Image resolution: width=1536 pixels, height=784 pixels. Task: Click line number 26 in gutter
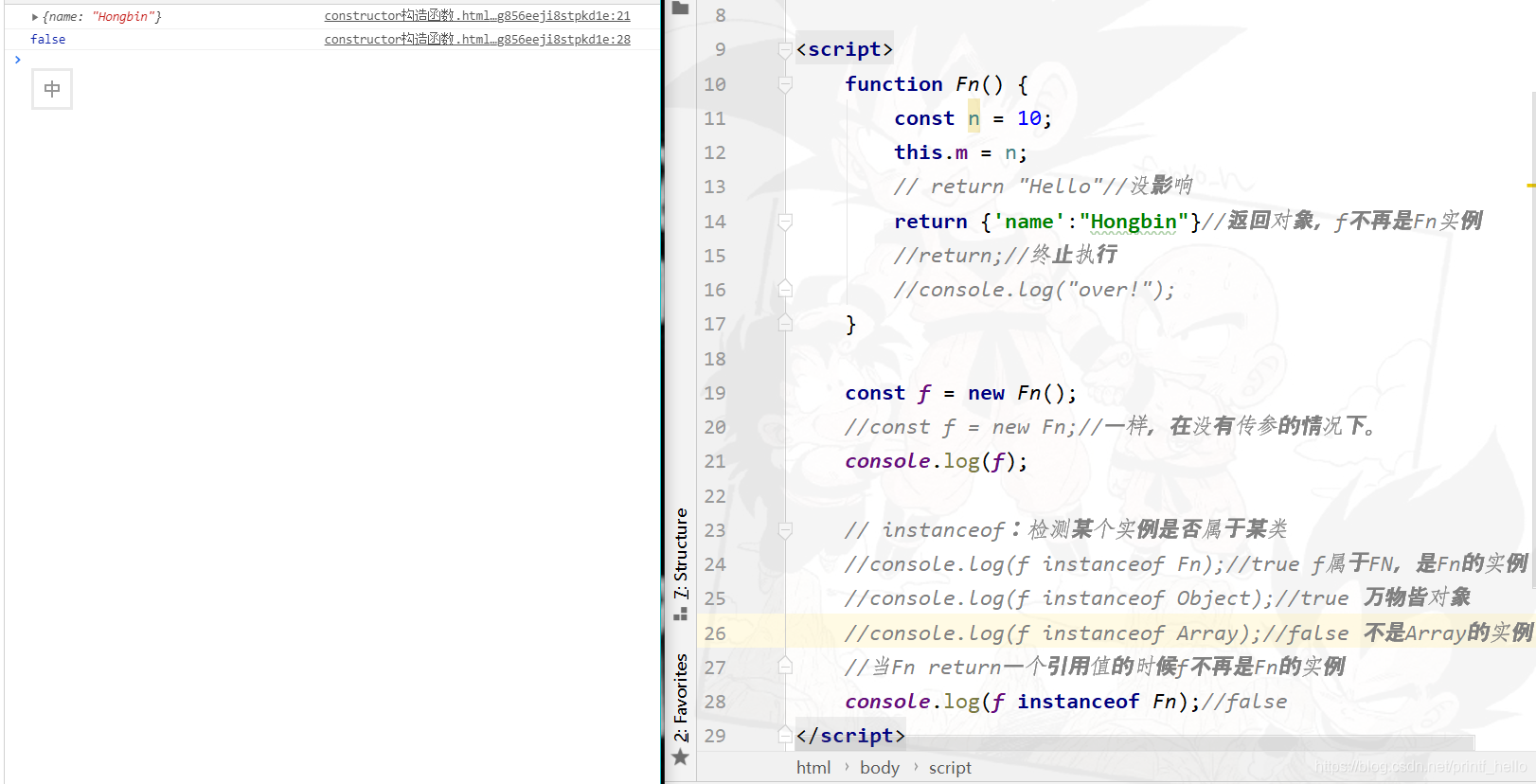point(715,633)
